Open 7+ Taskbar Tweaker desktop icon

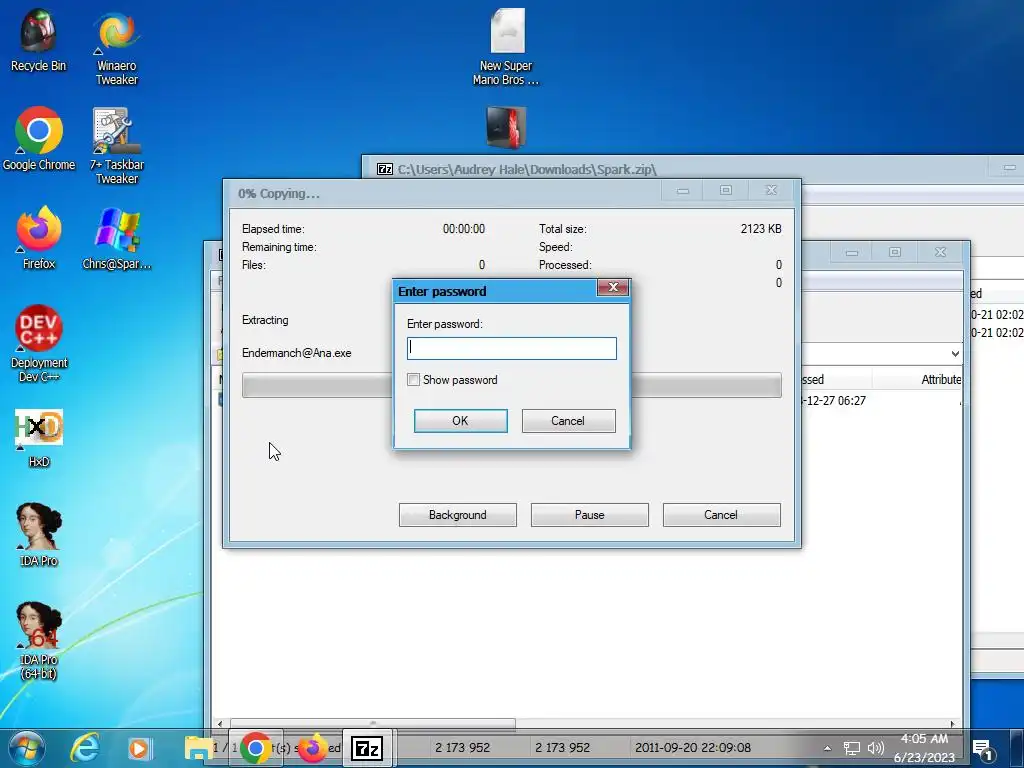click(117, 145)
